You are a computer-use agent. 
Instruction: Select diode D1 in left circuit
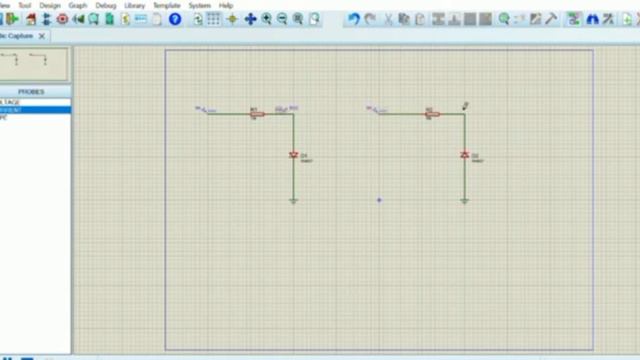(293, 155)
